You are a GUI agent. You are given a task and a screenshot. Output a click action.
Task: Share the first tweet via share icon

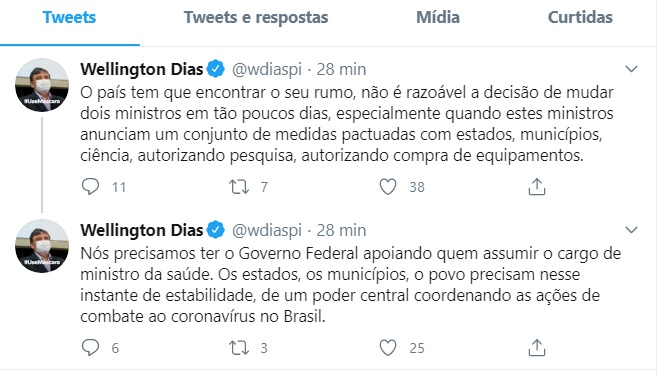click(537, 186)
